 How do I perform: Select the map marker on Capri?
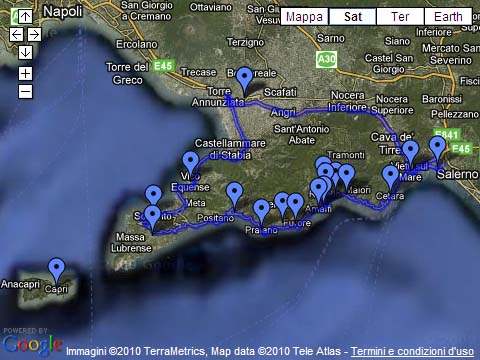click(57, 270)
